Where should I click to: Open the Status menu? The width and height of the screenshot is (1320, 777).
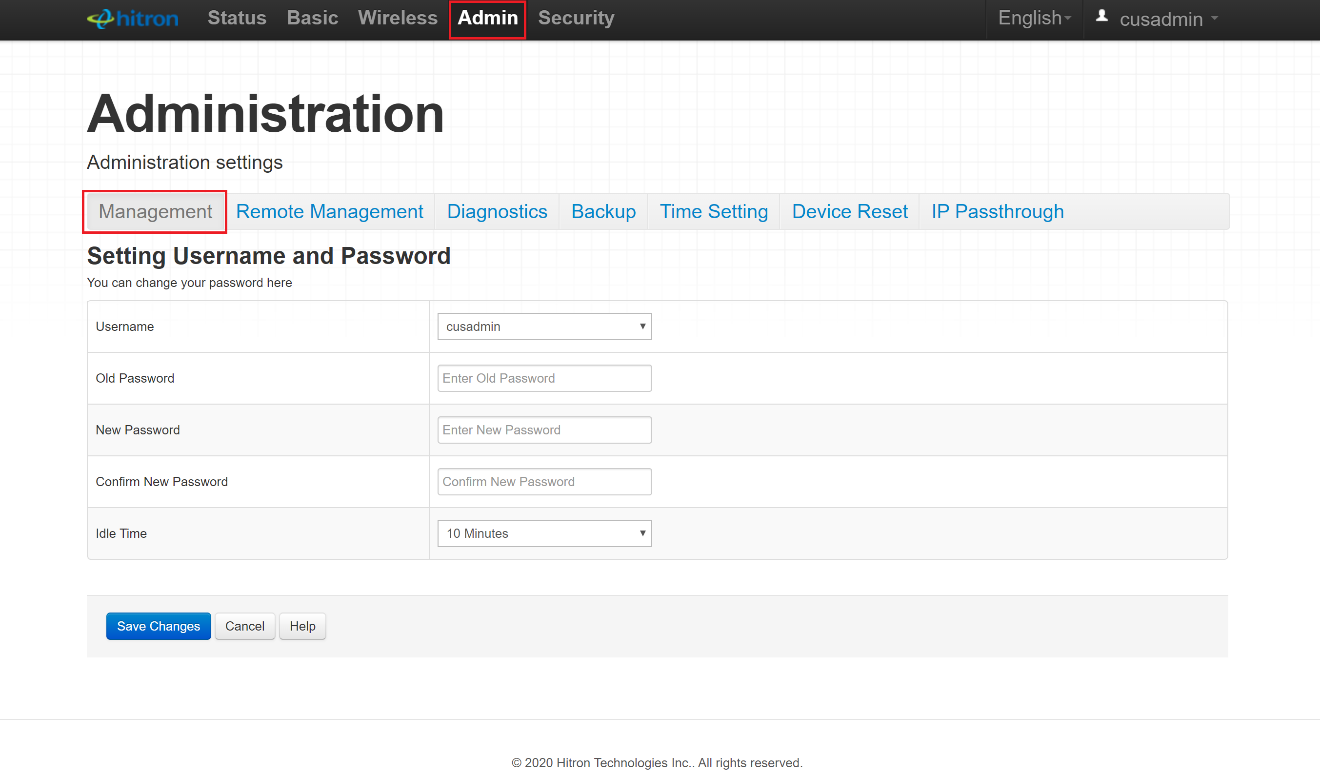click(x=237, y=18)
